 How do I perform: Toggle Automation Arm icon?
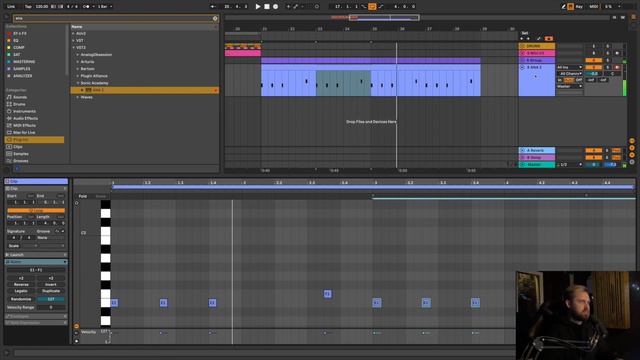point(296,7)
